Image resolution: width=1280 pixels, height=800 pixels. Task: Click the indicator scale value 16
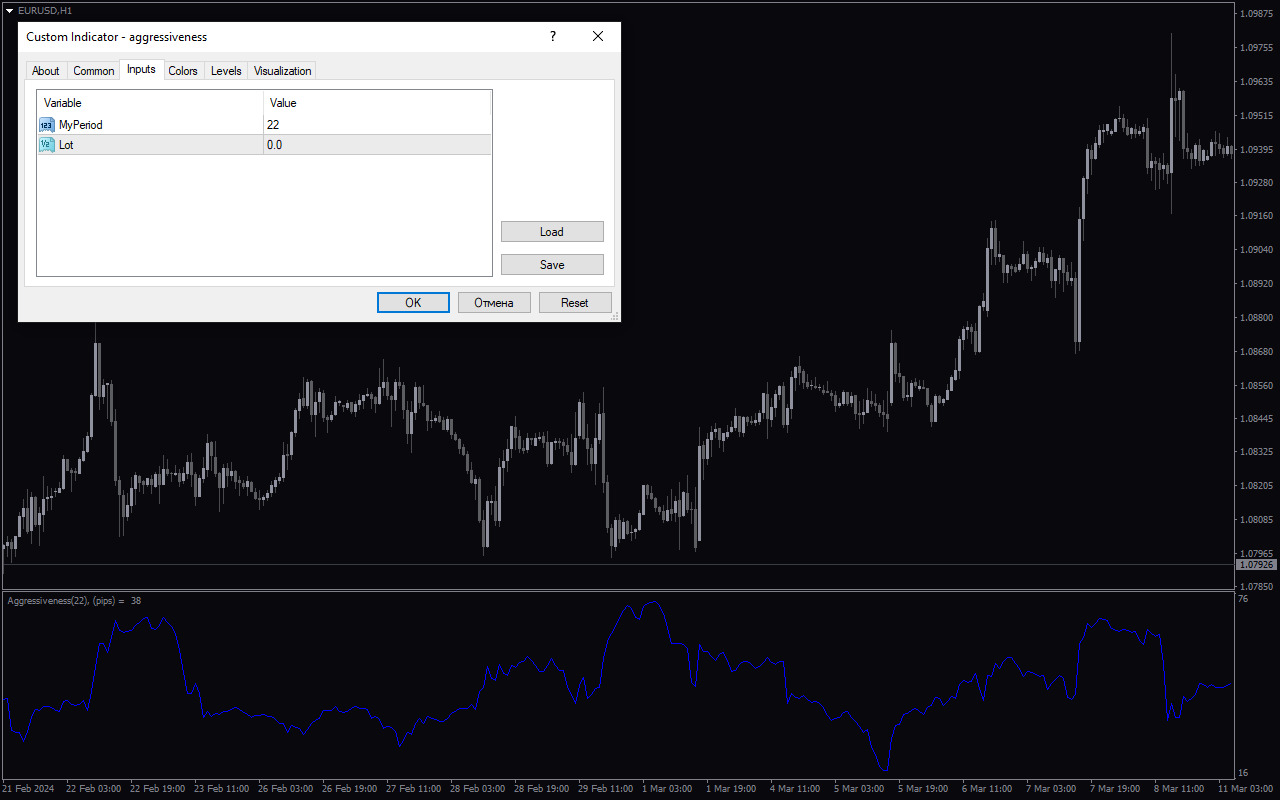tap(1243, 774)
